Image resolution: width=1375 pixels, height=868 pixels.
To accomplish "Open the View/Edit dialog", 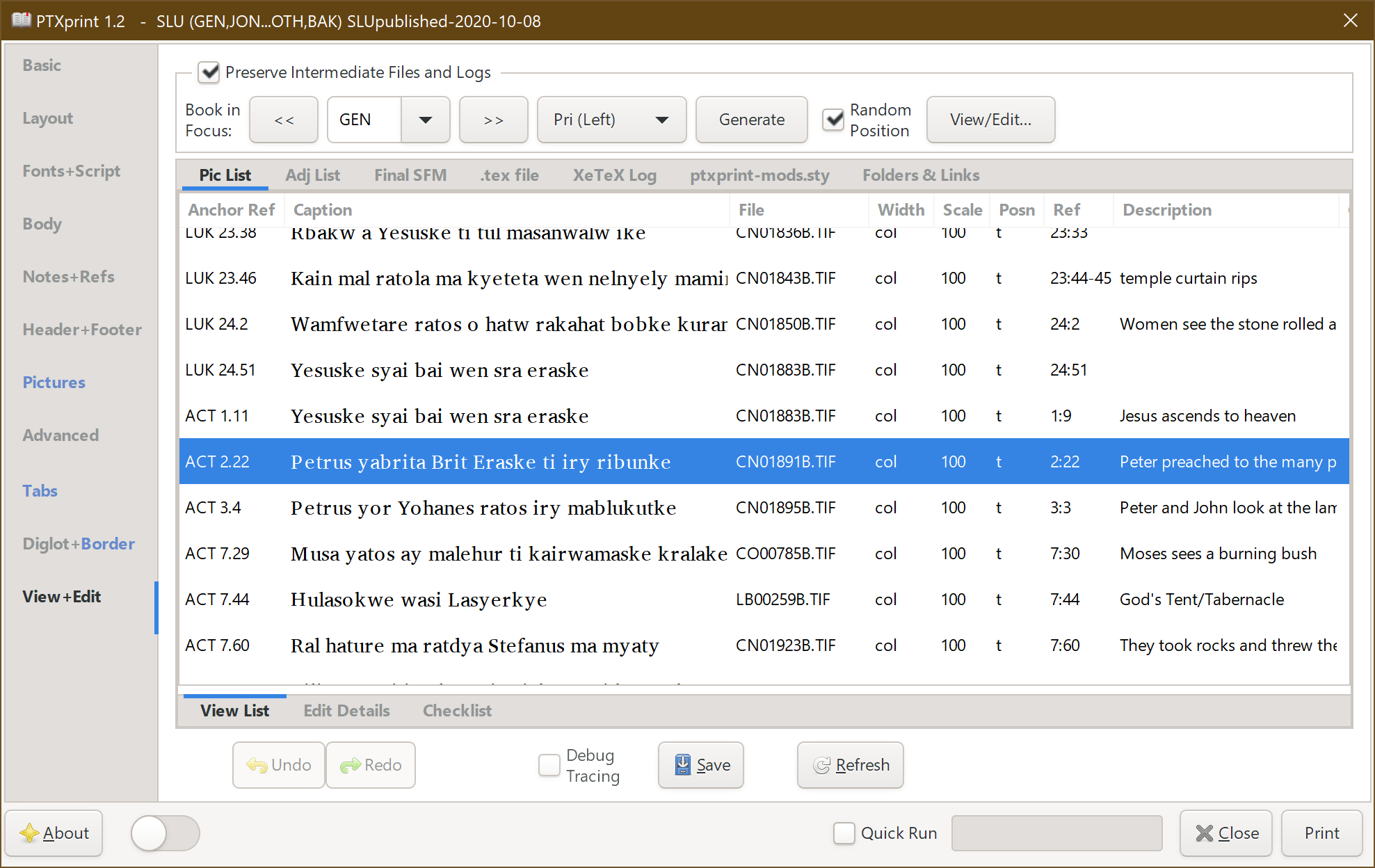I will pos(990,119).
